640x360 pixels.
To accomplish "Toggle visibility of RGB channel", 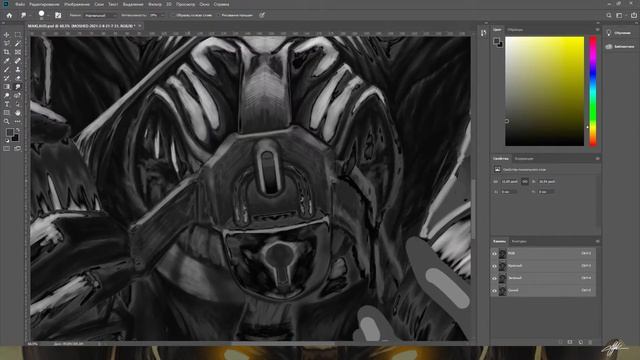I will pyautogui.click(x=494, y=253).
